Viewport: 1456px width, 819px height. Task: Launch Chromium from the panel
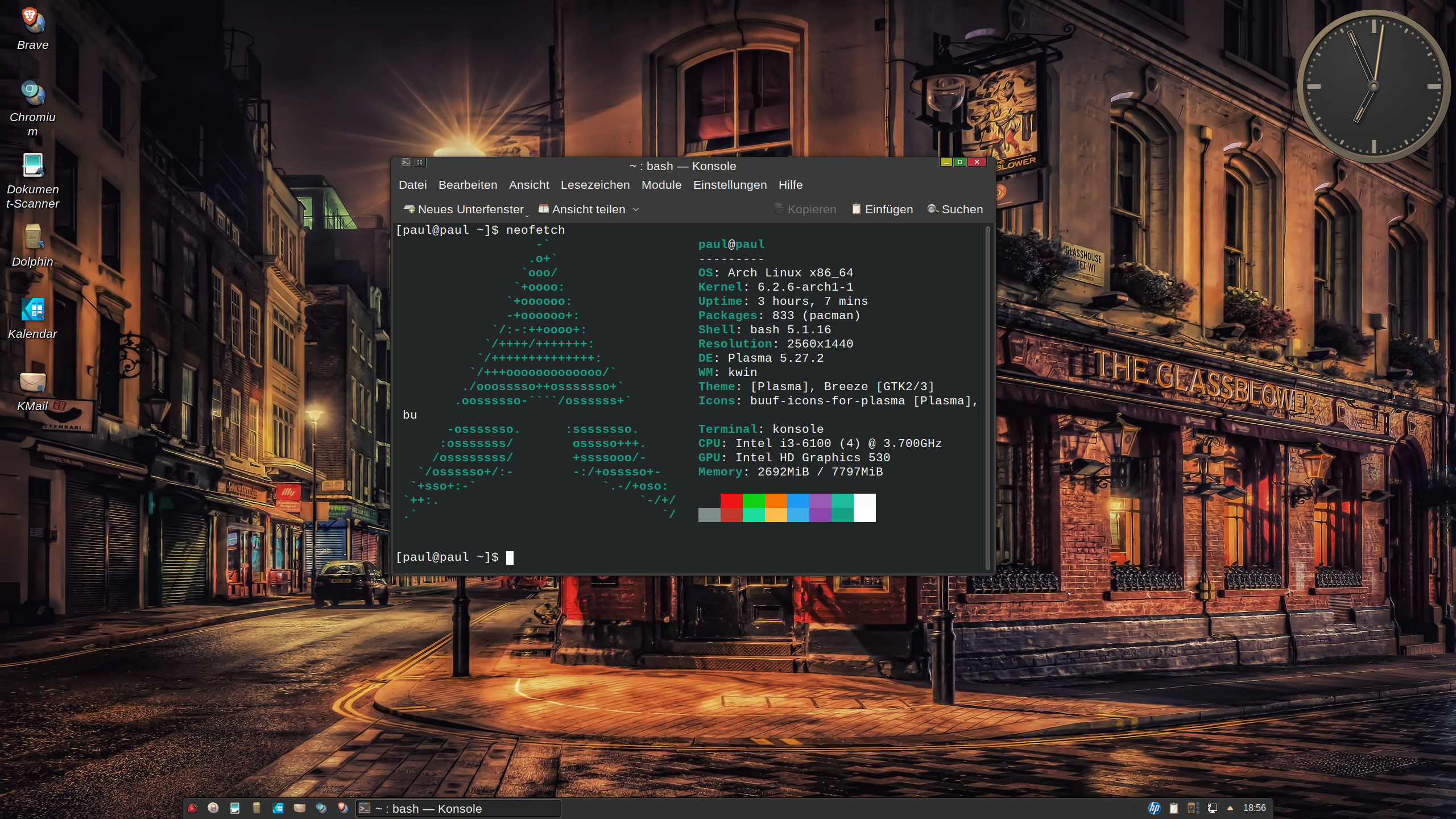(321, 808)
